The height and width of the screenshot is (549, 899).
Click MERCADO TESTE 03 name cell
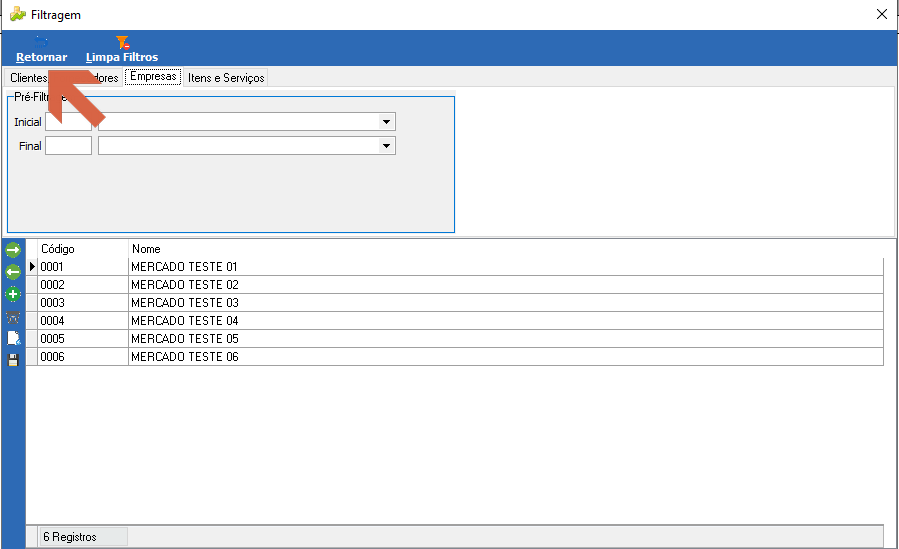click(x=506, y=303)
